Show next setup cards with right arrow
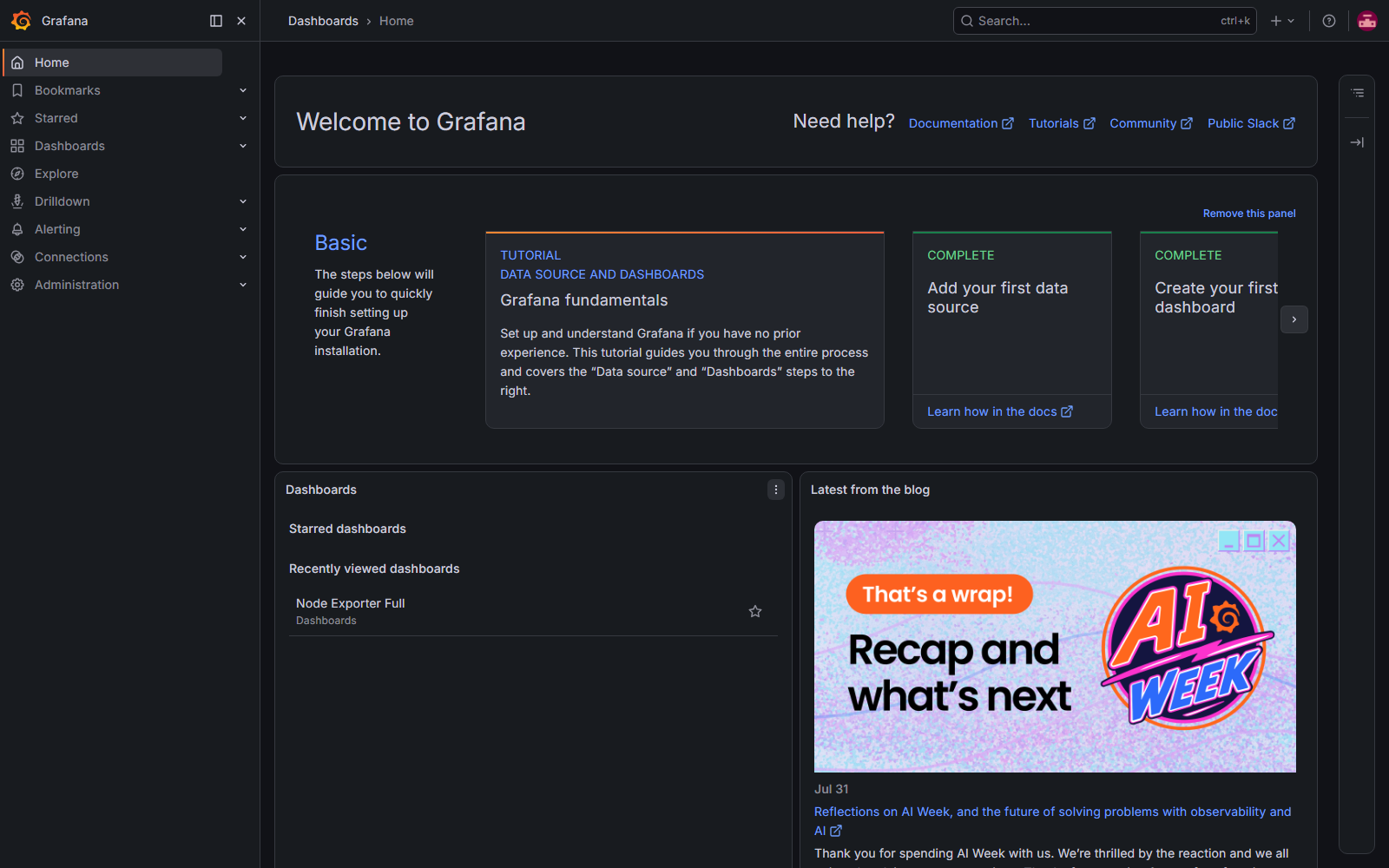 (x=1294, y=319)
